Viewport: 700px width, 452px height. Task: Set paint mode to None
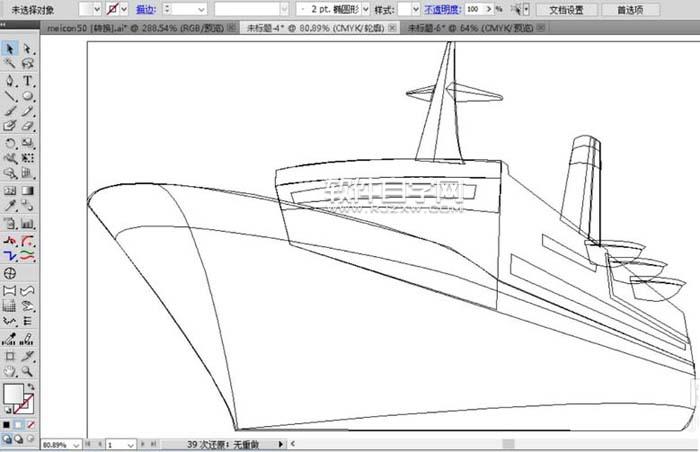(x=30, y=425)
